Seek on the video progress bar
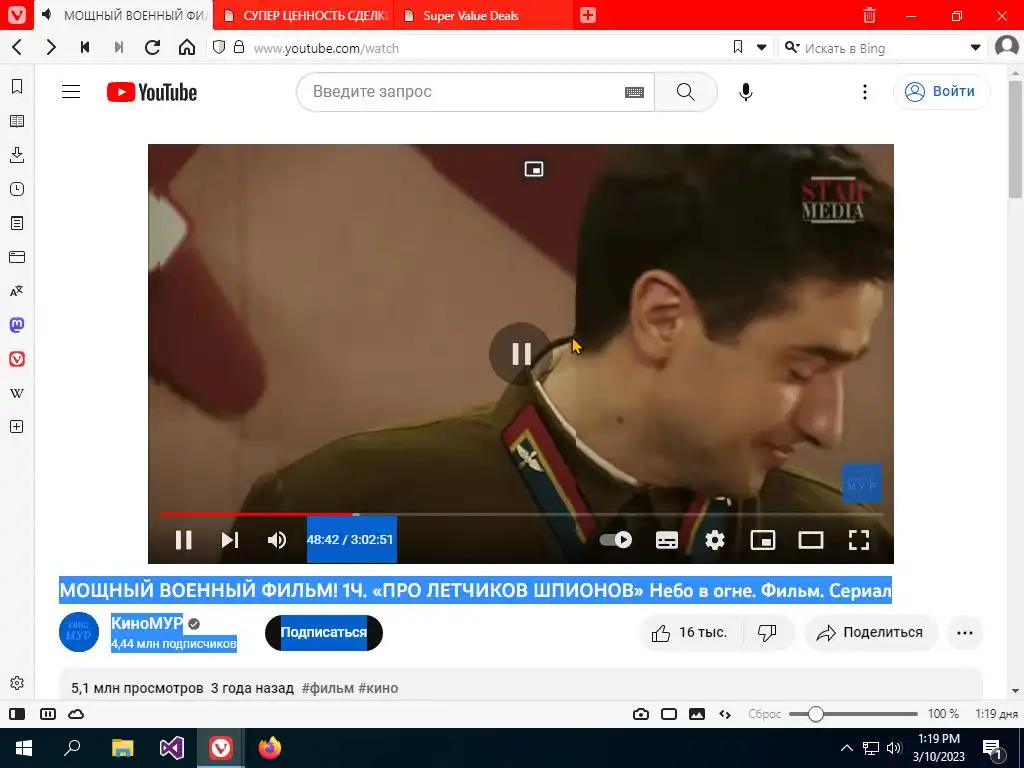The height and width of the screenshot is (768, 1024). (x=520, y=515)
